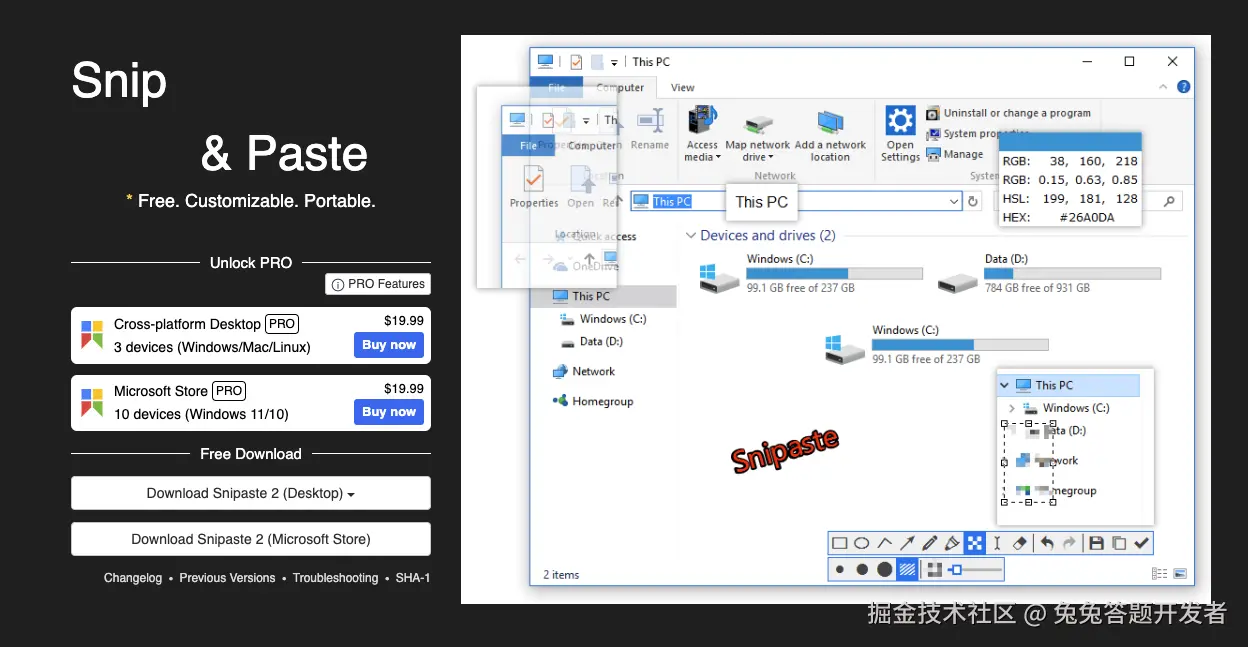Click the This PC address bar field
The width and height of the screenshot is (1248, 647).
pos(796,201)
